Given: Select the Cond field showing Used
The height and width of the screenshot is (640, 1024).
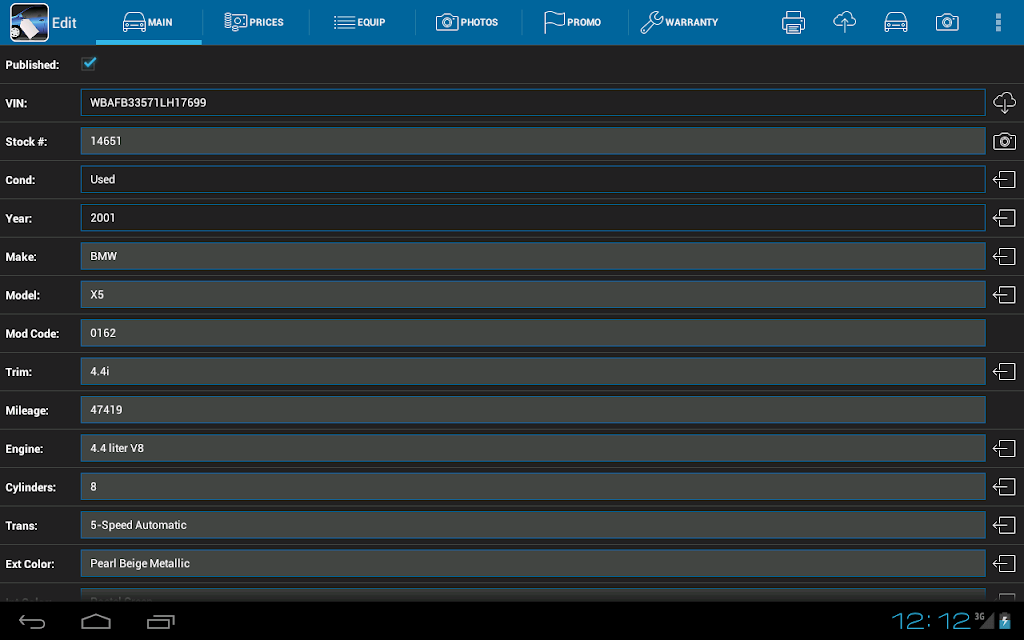Looking at the screenshot, I should 533,180.
